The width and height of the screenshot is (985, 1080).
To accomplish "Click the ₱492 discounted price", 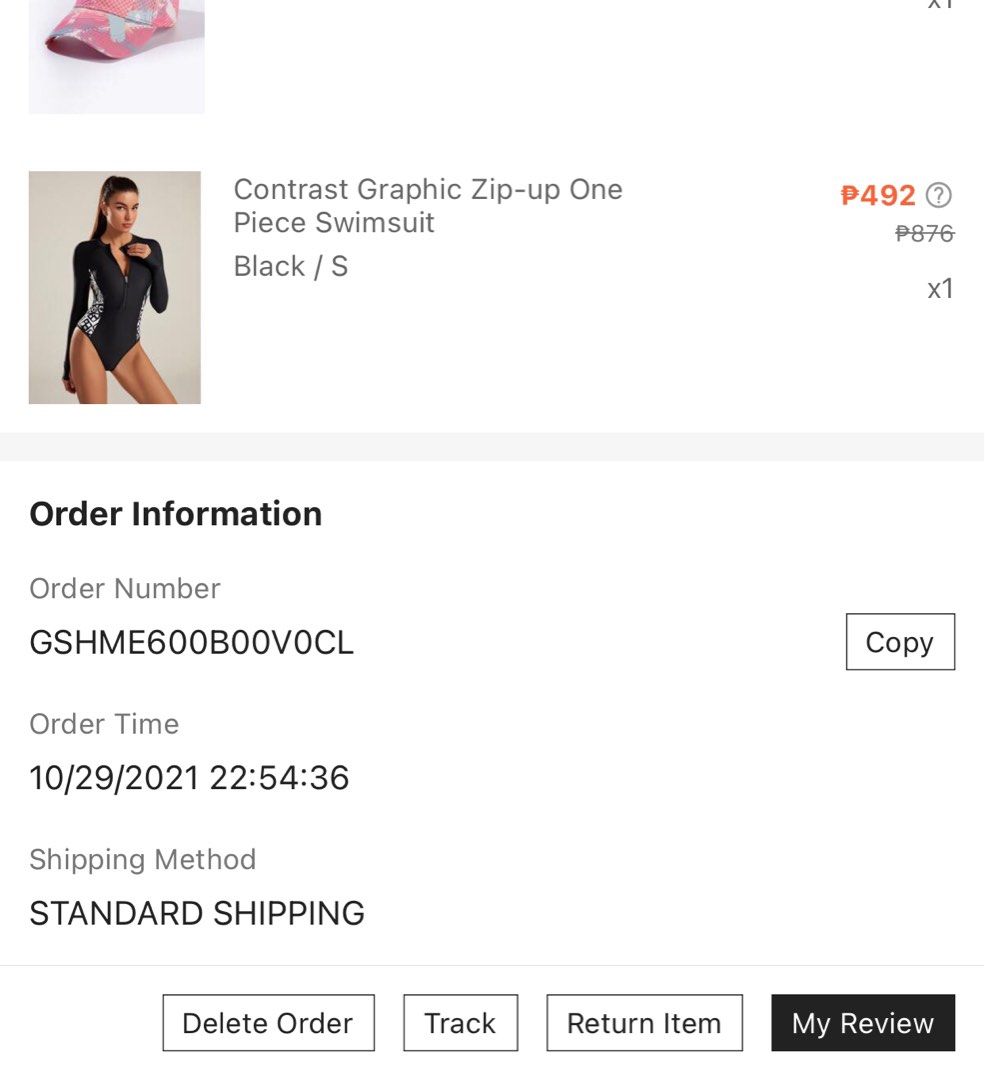I will tap(878, 195).
